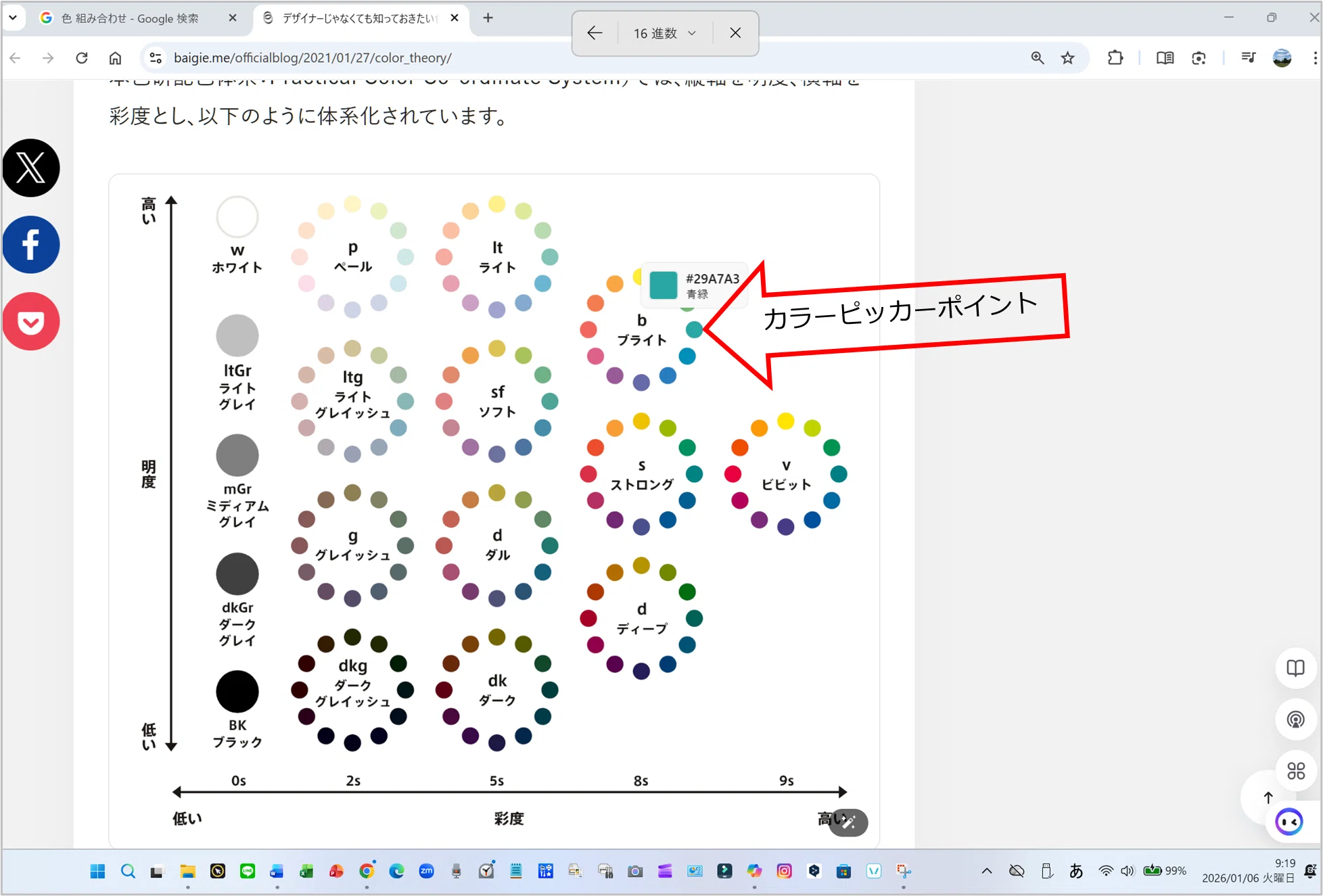Image resolution: width=1323 pixels, height=896 pixels.
Task: Save the article to Pocket
Action: pyautogui.click(x=31, y=321)
